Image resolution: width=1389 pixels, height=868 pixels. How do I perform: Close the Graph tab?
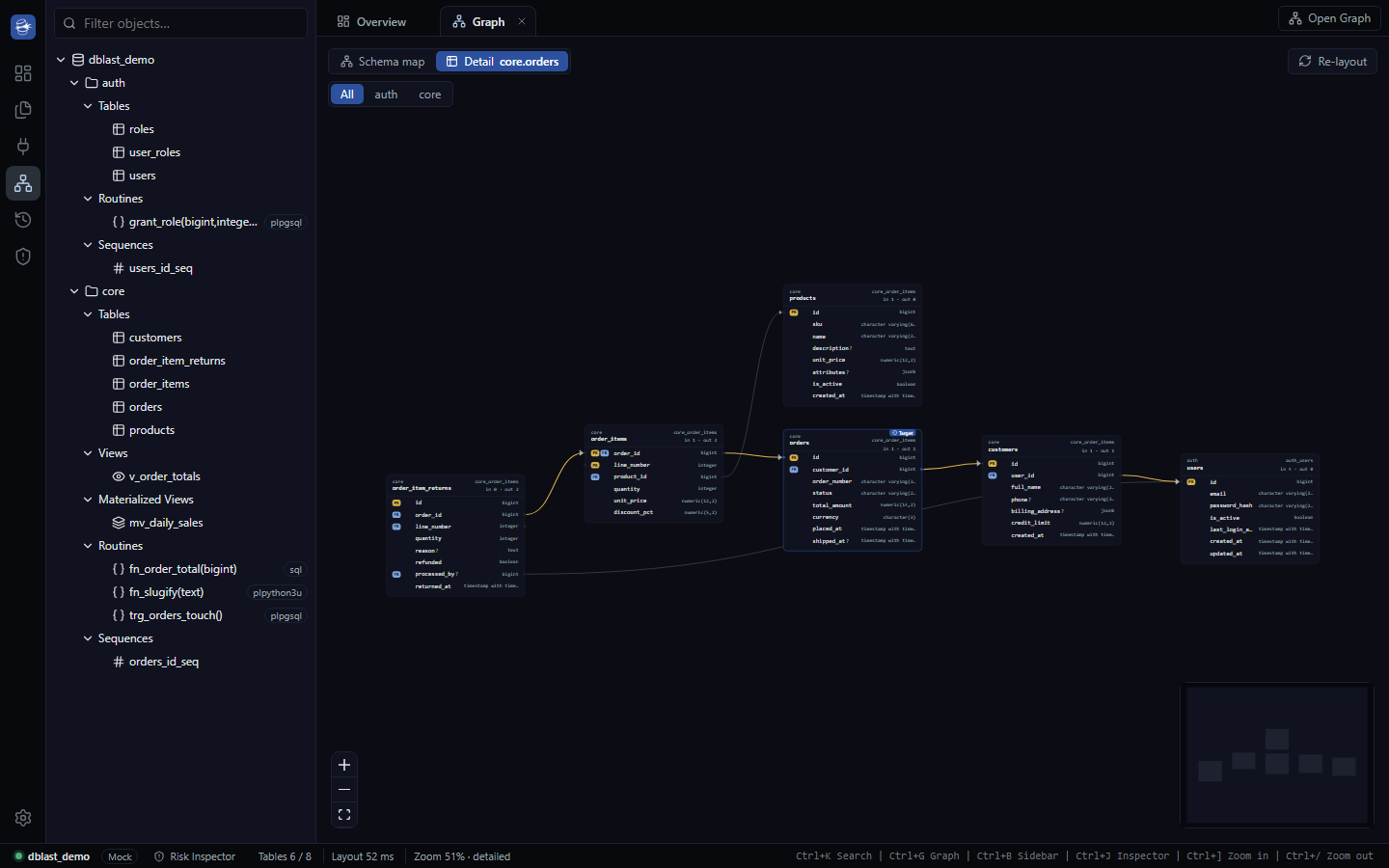click(x=522, y=21)
